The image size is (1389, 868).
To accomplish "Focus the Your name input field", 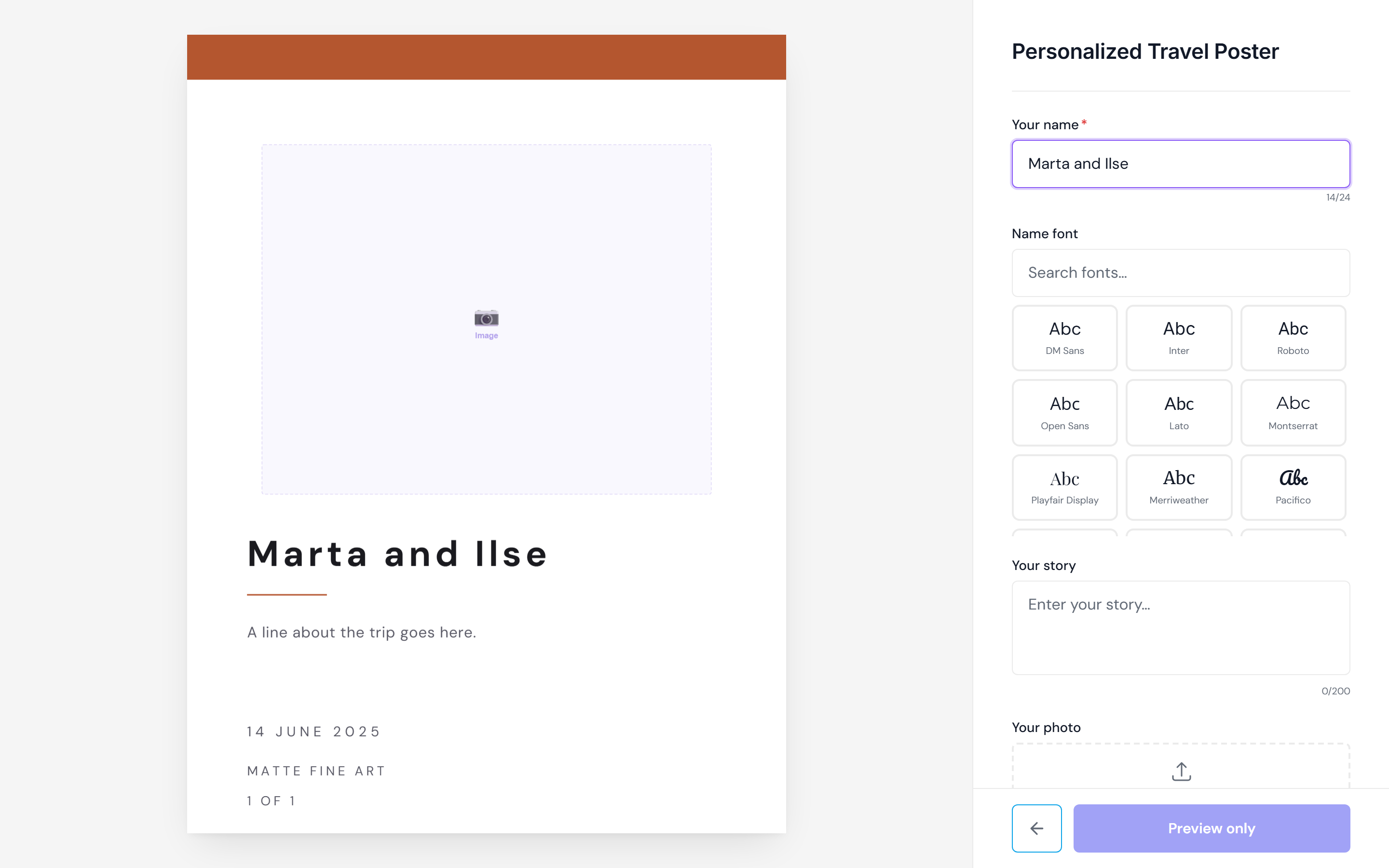I will point(1181,163).
